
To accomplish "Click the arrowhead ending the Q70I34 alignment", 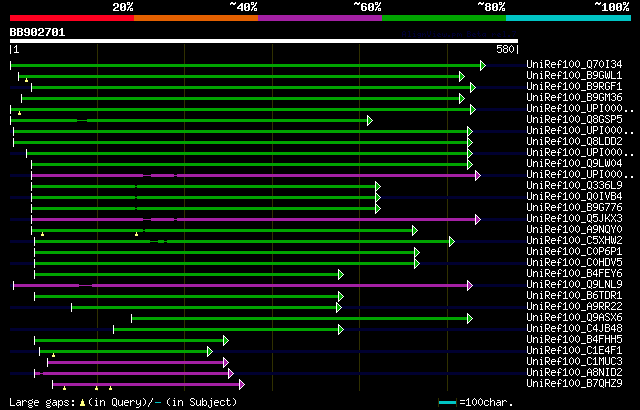I will (483, 65).
